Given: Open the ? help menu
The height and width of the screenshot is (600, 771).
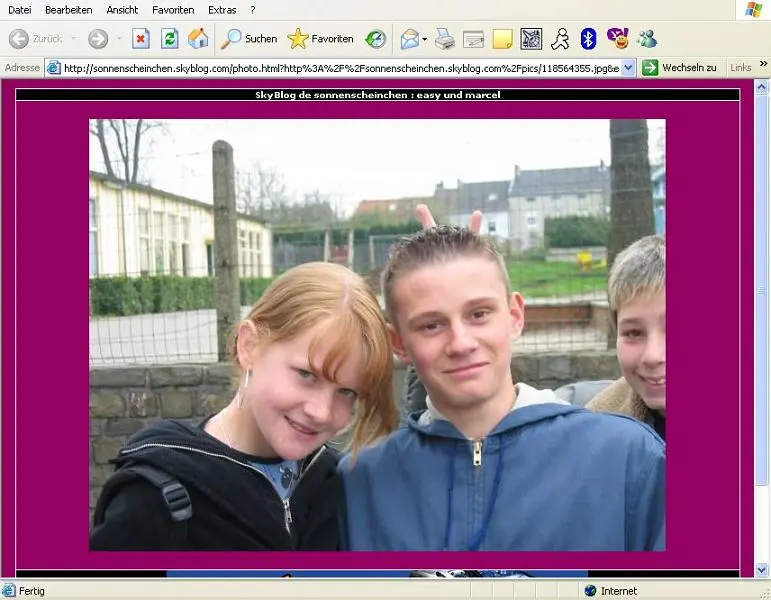Looking at the screenshot, I should (253, 10).
